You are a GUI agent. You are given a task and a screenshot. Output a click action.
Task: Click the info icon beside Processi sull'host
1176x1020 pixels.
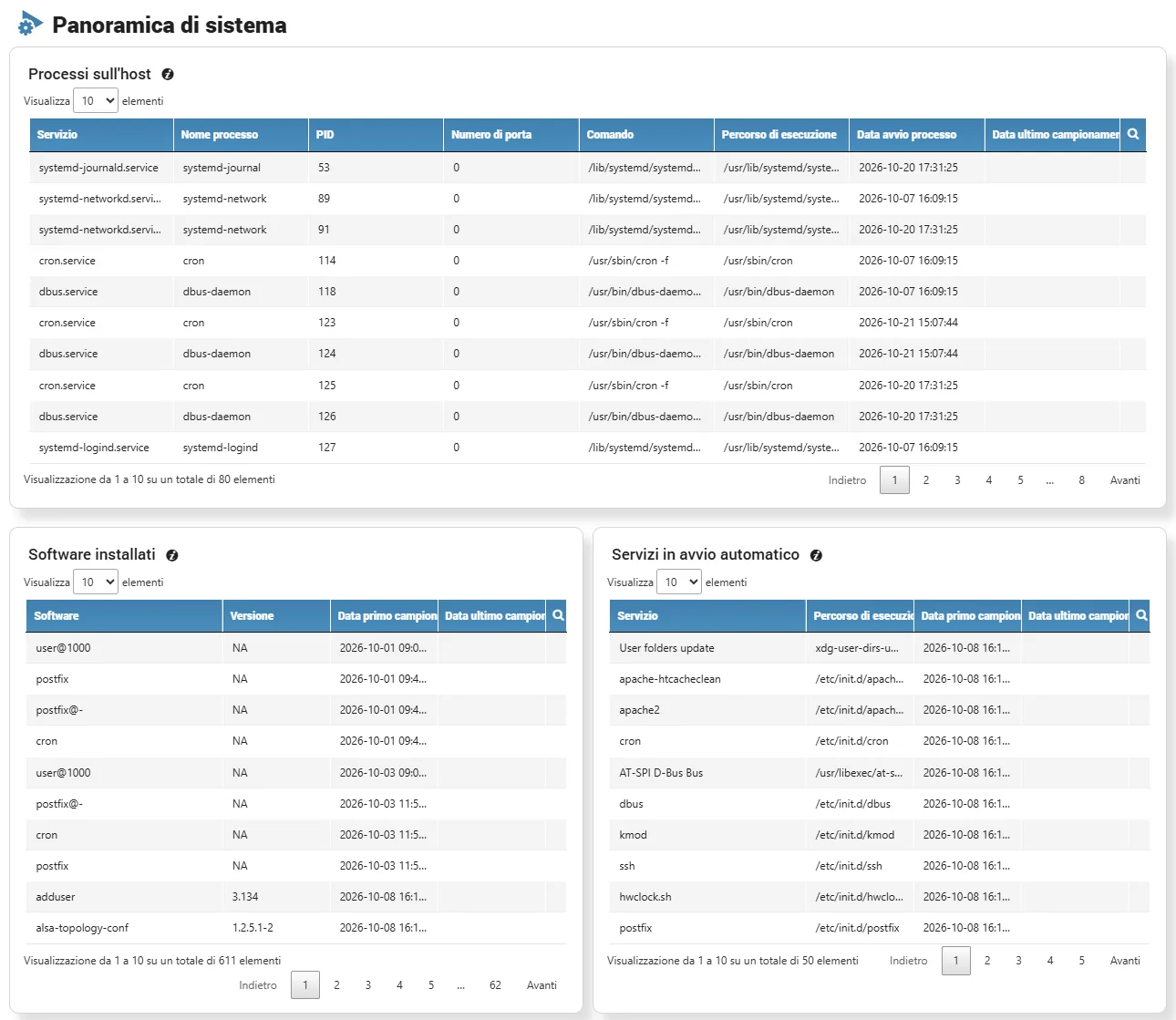pyautogui.click(x=168, y=75)
